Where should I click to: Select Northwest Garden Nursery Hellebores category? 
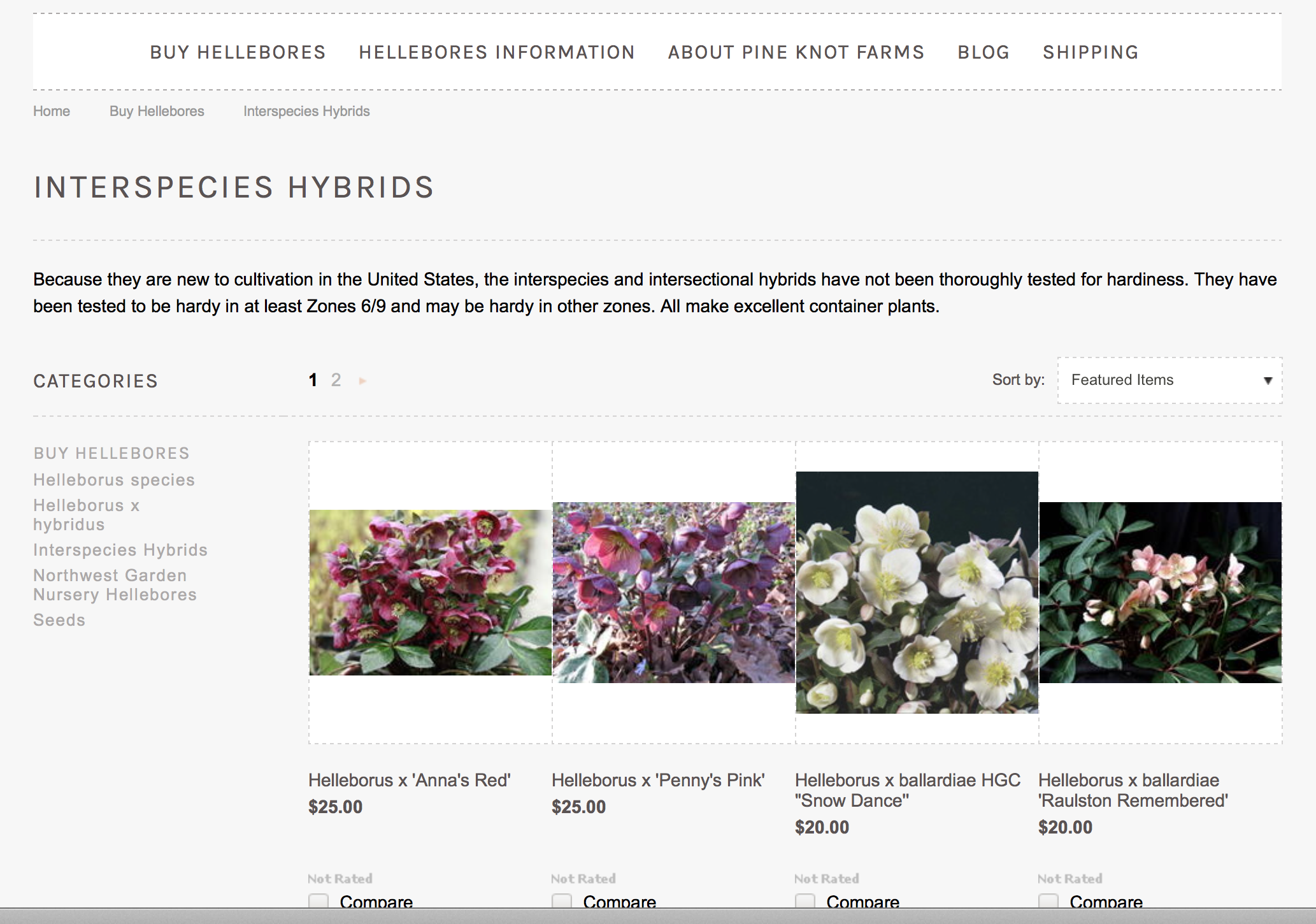point(115,585)
